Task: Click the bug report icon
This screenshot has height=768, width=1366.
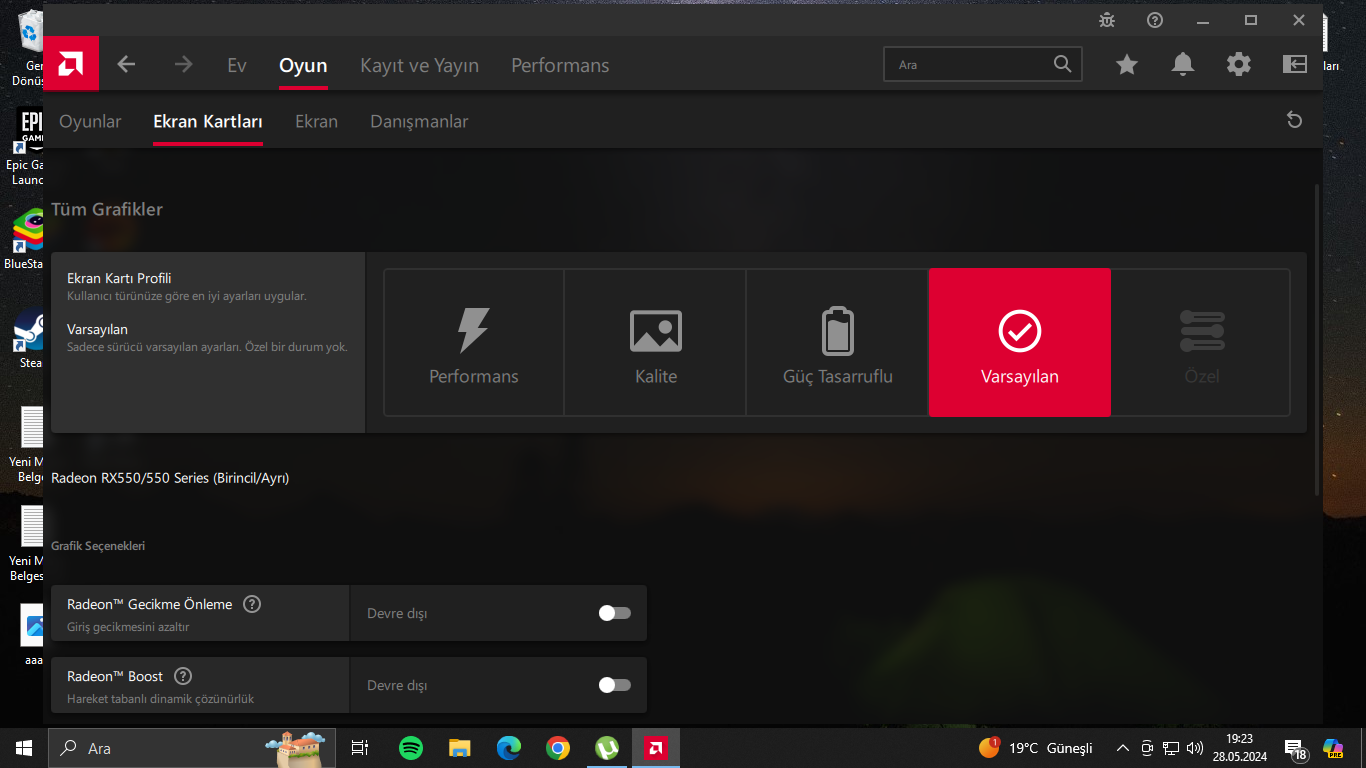Action: 1107,20
